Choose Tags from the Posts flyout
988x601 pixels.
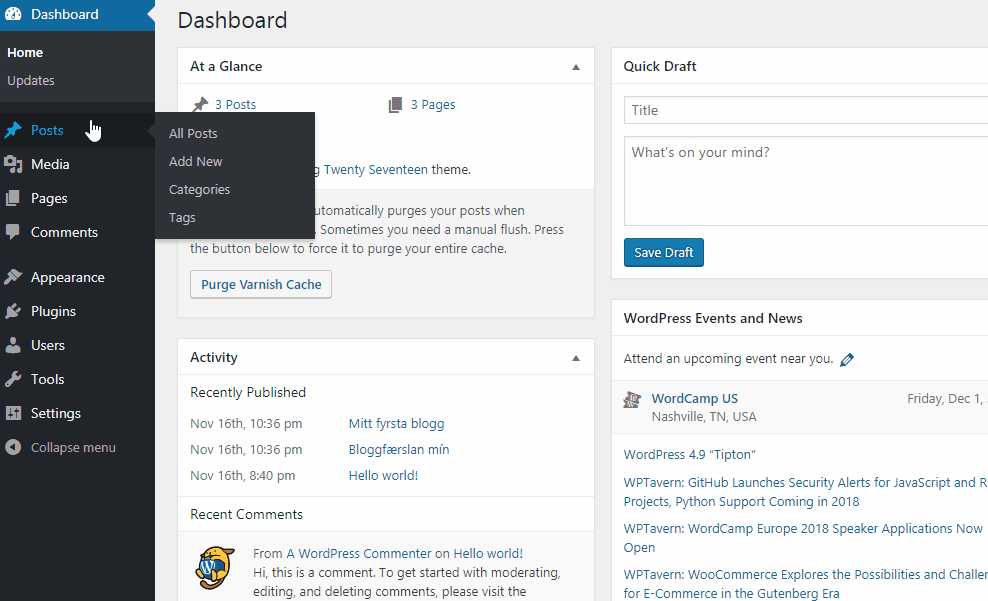(x=182, y=217)
